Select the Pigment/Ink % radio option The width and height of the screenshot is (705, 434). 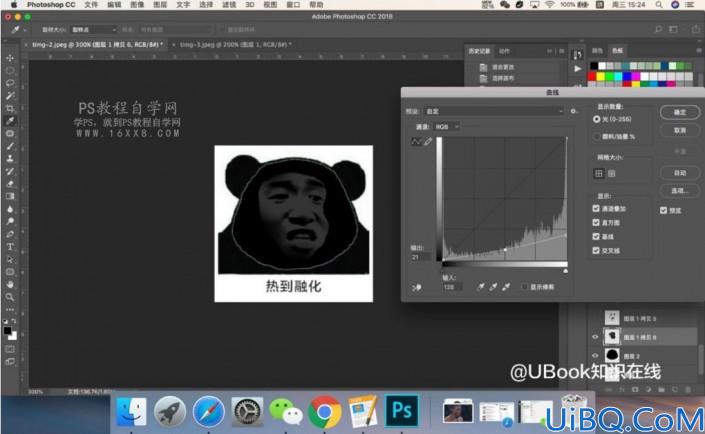click(597, 136)
